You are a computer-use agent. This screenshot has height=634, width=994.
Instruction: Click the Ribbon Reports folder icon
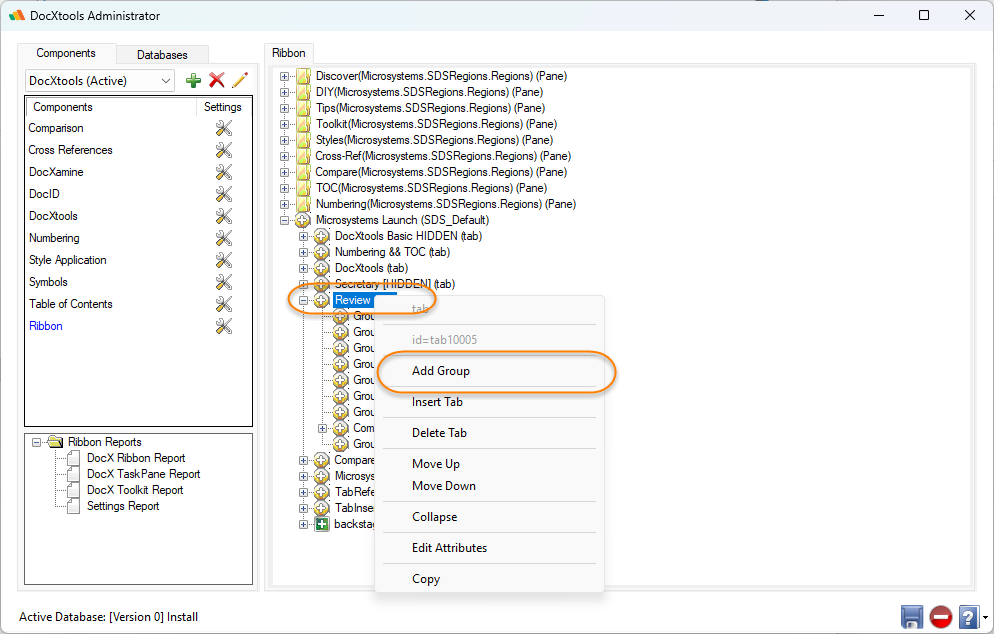point(55,442)
